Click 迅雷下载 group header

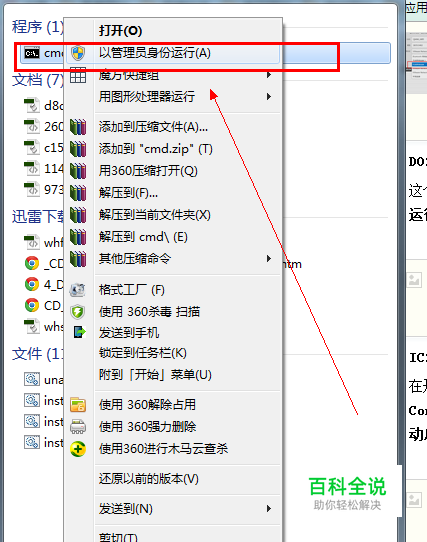pyautogui.click(x=38, y=217)
